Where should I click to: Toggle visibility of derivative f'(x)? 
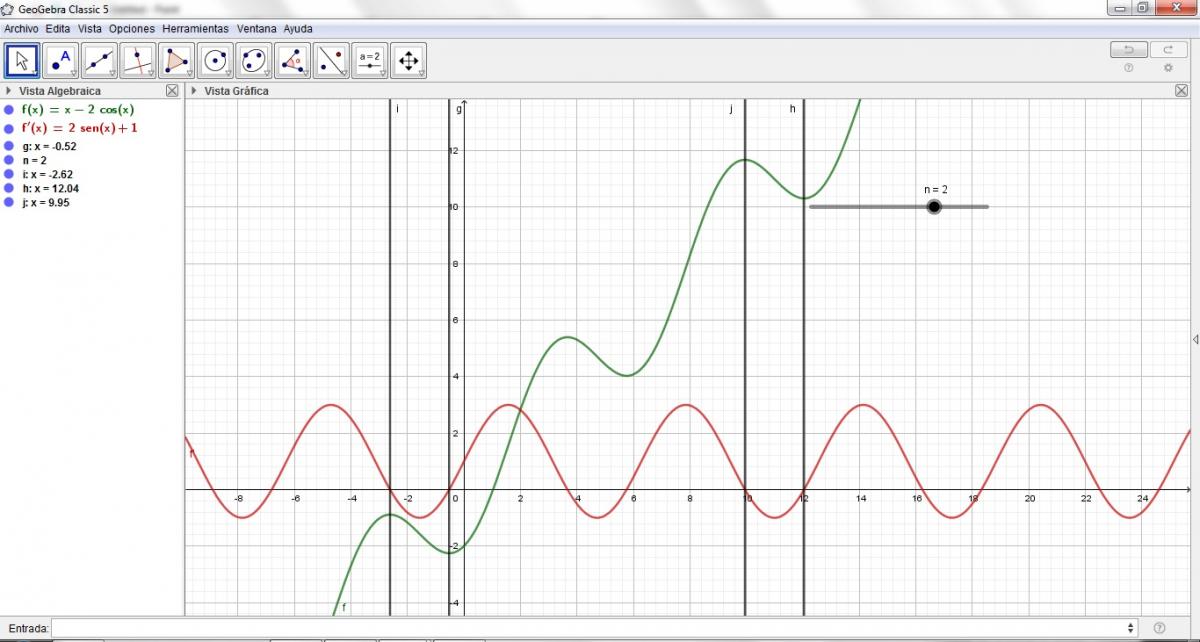(9, 128)
